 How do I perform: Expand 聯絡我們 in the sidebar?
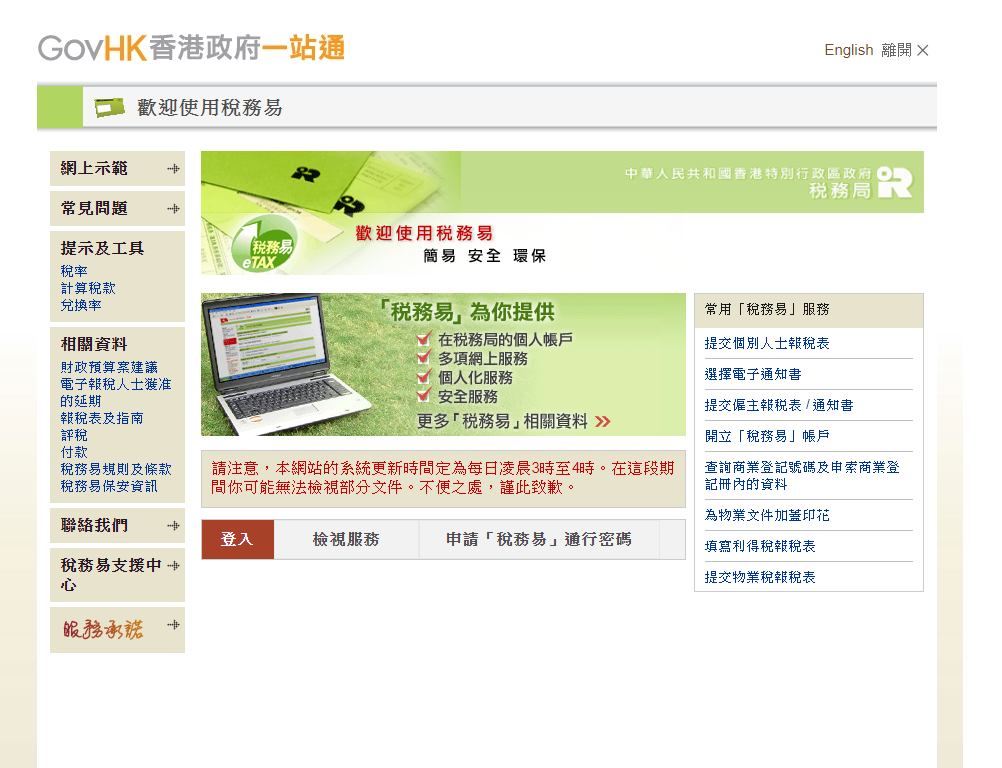(173, 526)
